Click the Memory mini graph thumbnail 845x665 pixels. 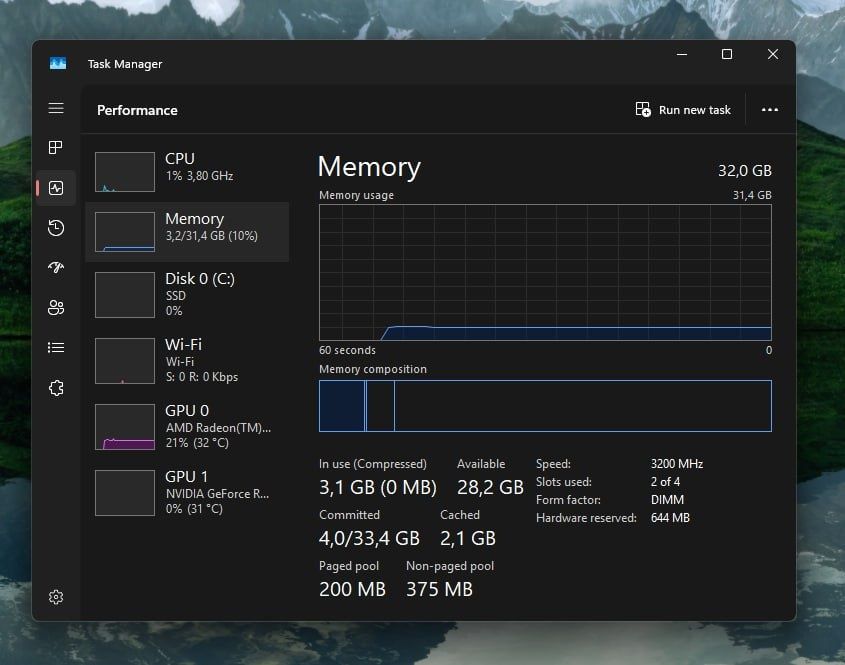125,232
